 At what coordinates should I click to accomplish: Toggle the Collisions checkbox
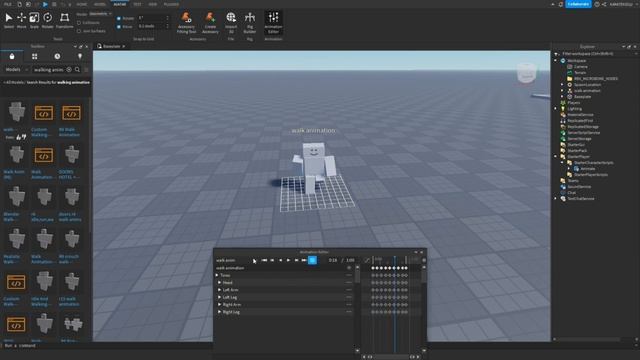pos(79,23)
